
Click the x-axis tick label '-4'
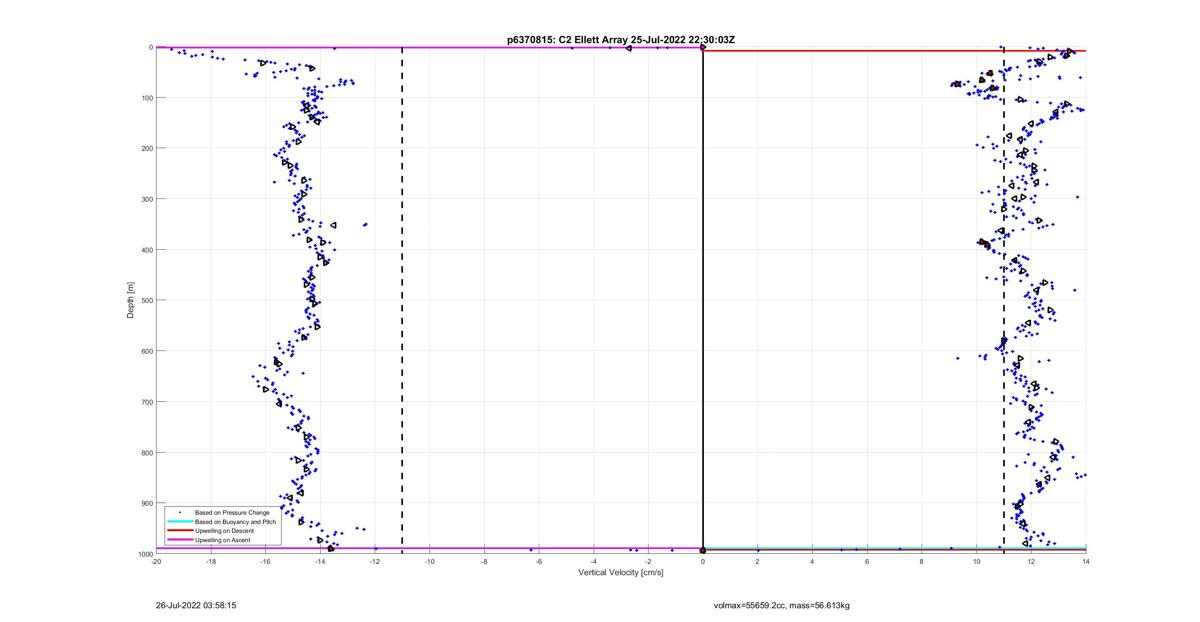pyautogui.click(x=594, y=562)
